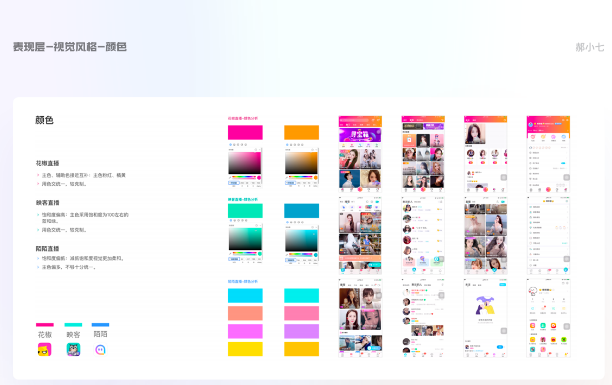
Task: Click the 陌陌直播 heading
Action: point(48,249)
